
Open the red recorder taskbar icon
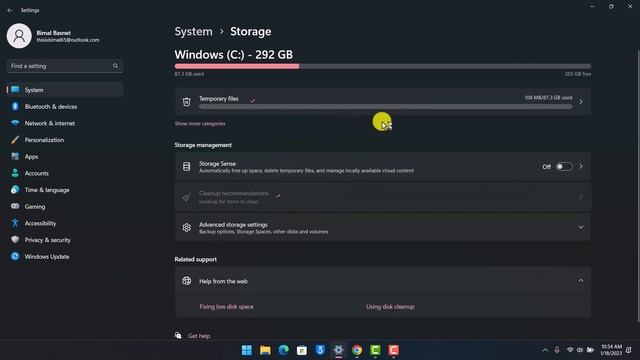pyautogui.click(x=393, y=350)
